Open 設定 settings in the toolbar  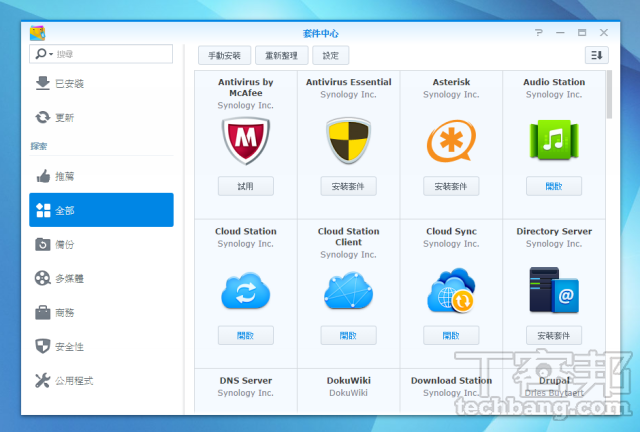tap(331, 55)
